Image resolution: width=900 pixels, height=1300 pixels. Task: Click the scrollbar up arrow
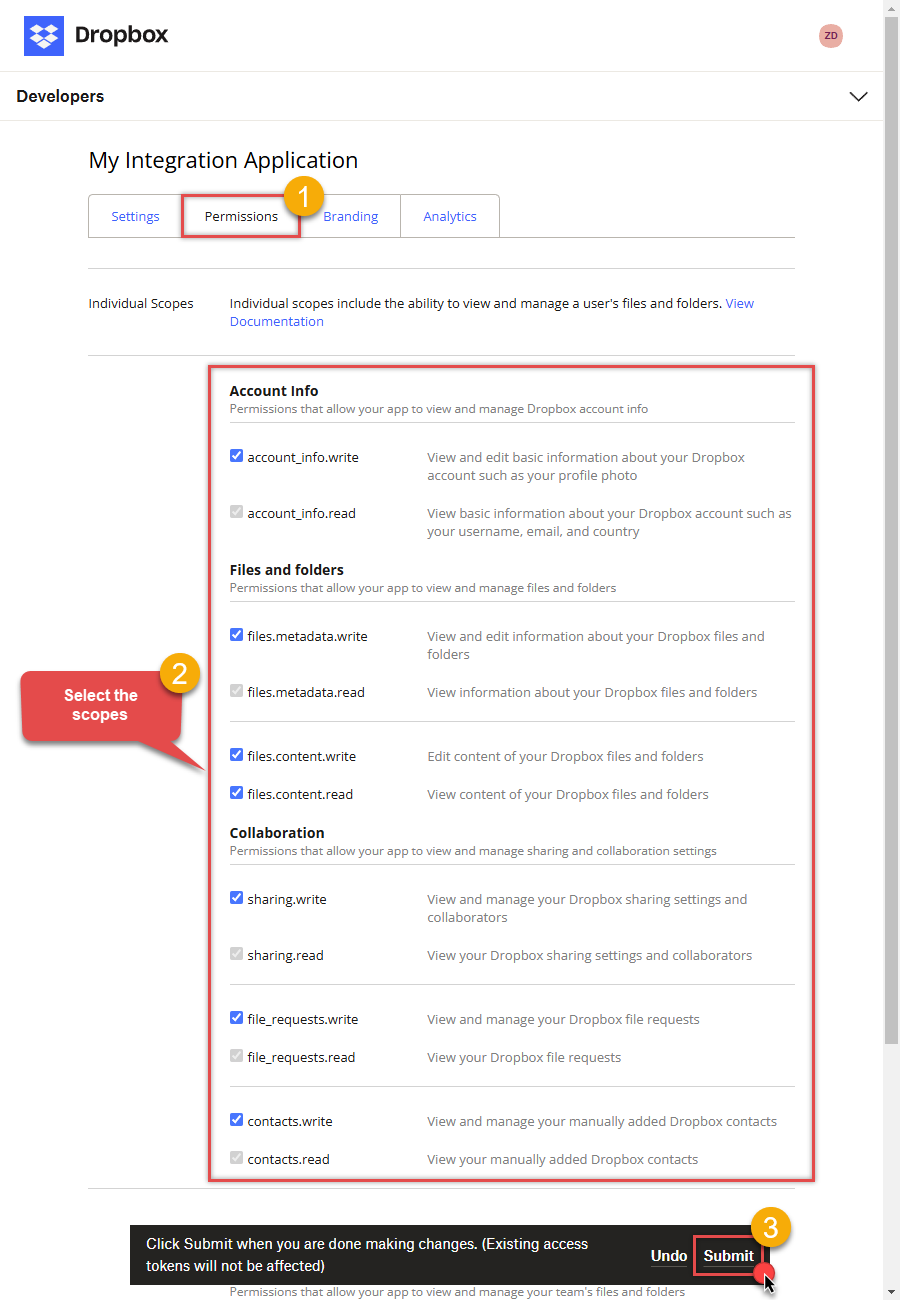click(x=891, y=8)
